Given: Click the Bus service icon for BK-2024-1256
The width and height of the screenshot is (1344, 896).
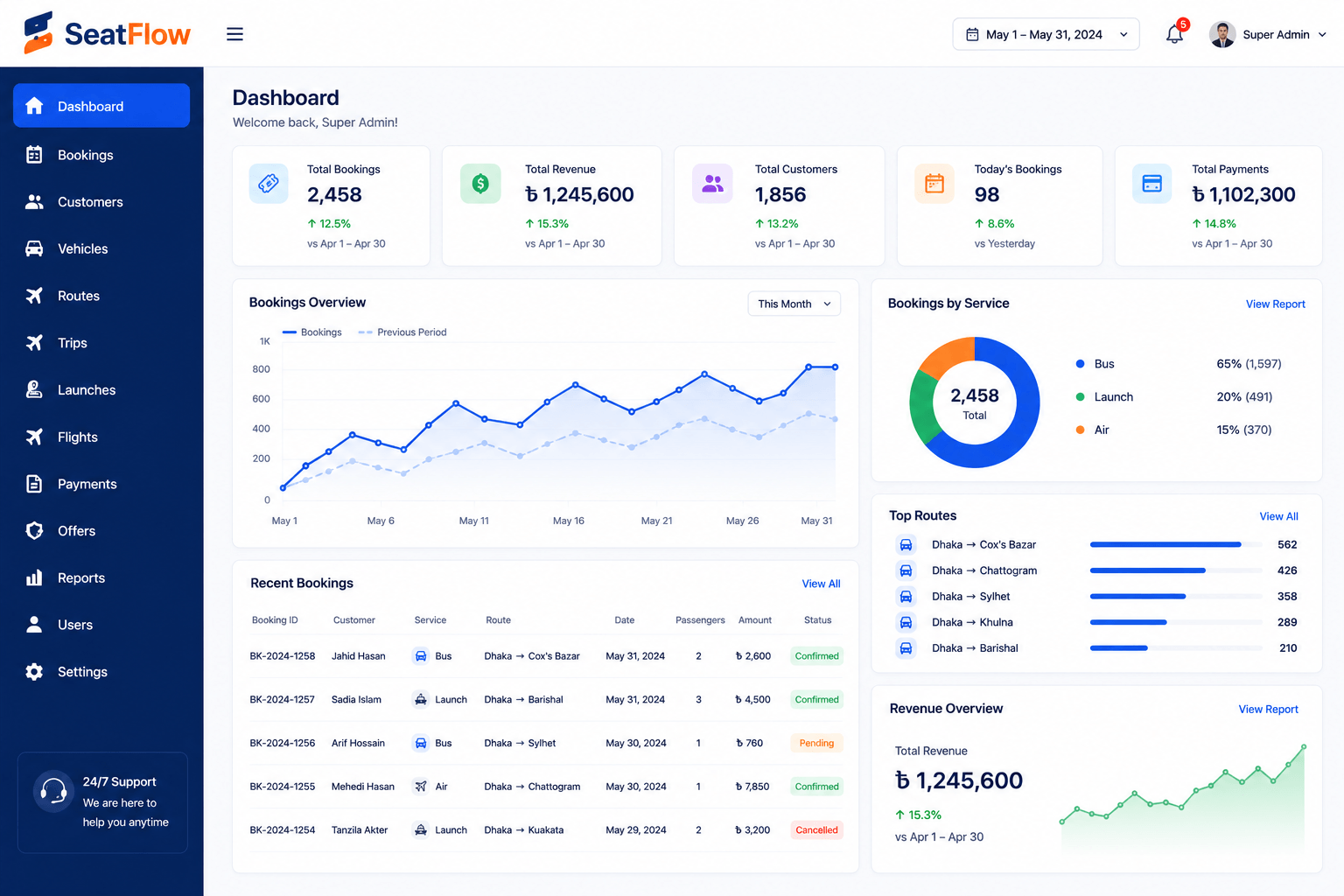Looking at the screenshot, I should pyautogui.click(x=421, y=743).
